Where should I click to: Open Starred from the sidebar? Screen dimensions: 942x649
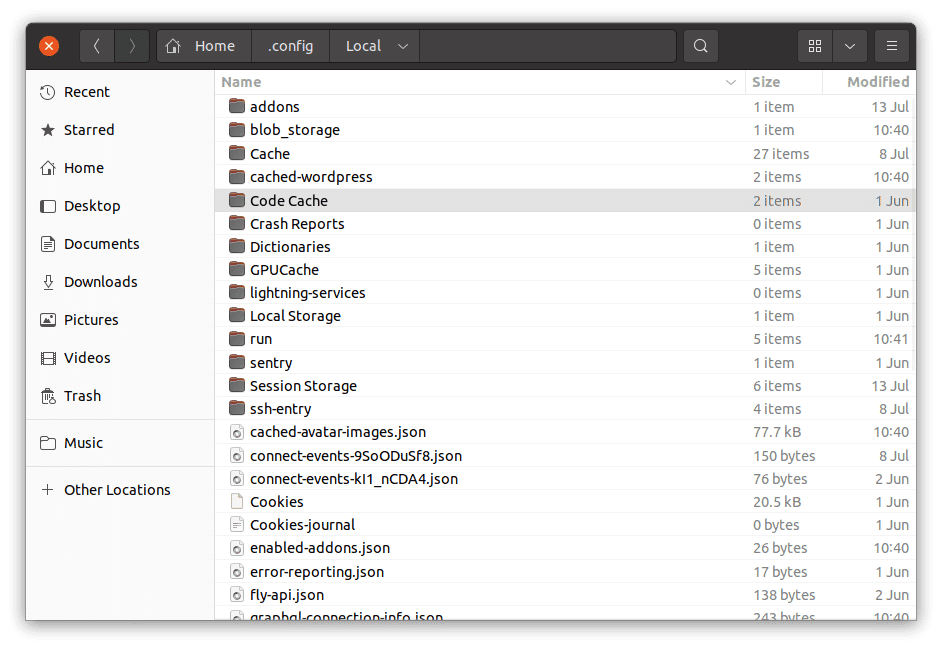pyautogui.click(x=86, y=129)
